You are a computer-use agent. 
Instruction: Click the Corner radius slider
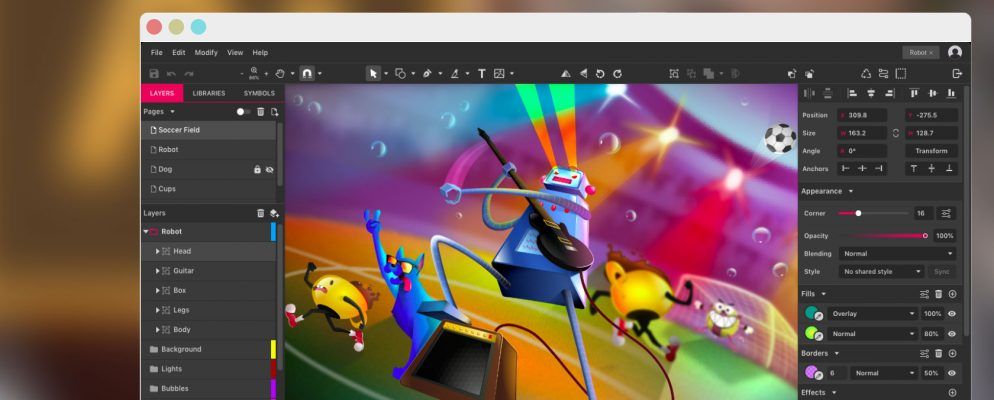pos(873,214)
